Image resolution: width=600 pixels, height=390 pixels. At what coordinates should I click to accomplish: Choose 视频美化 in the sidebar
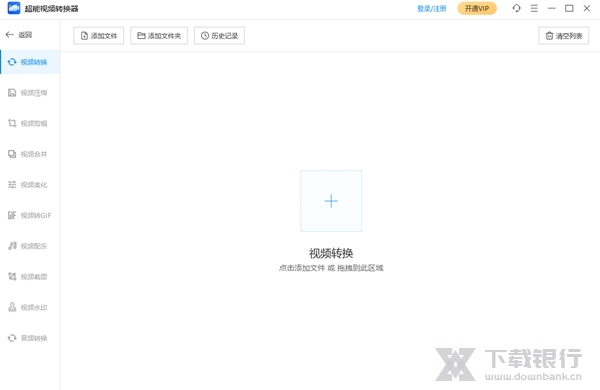point(30,185)
